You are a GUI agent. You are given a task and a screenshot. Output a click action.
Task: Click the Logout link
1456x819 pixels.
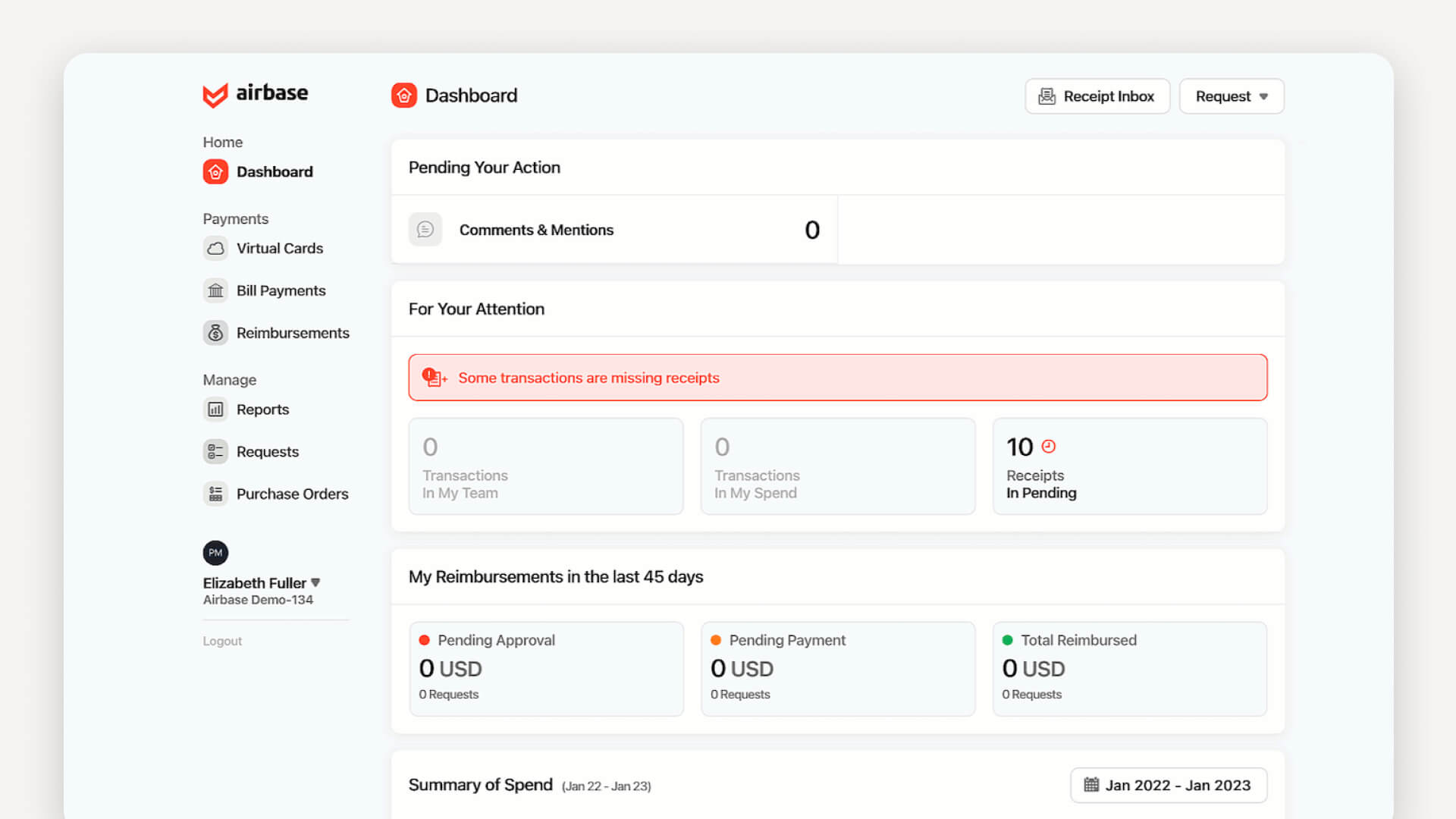pyautogui.click(x=222, y=641)
